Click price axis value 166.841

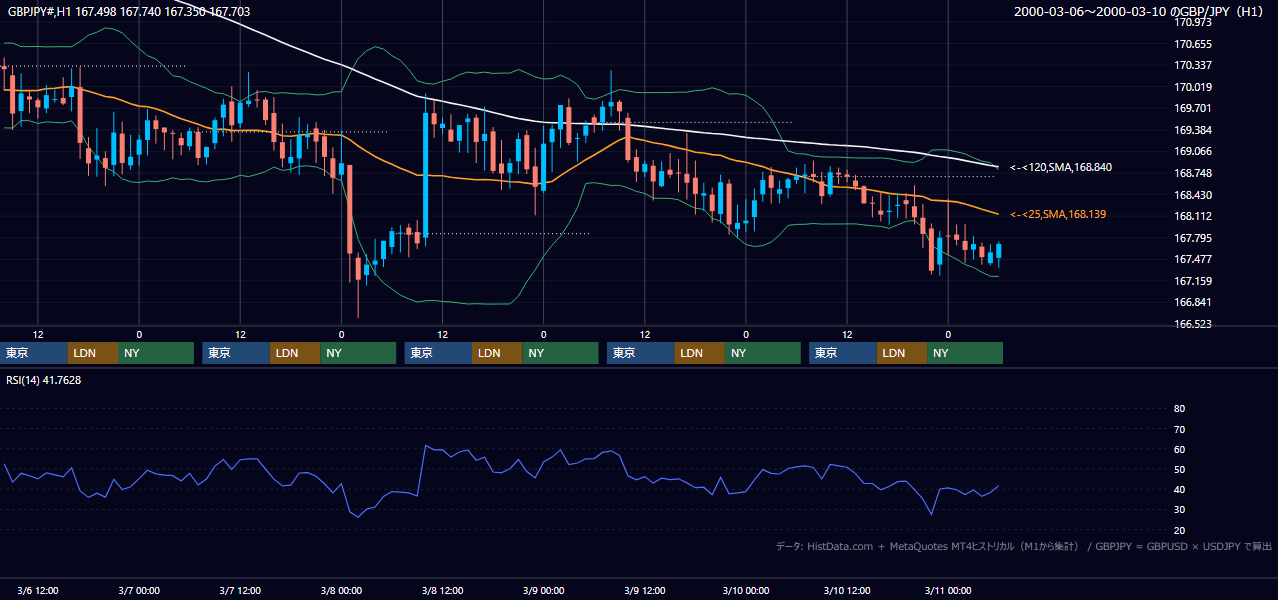[x=1192, y=302]
